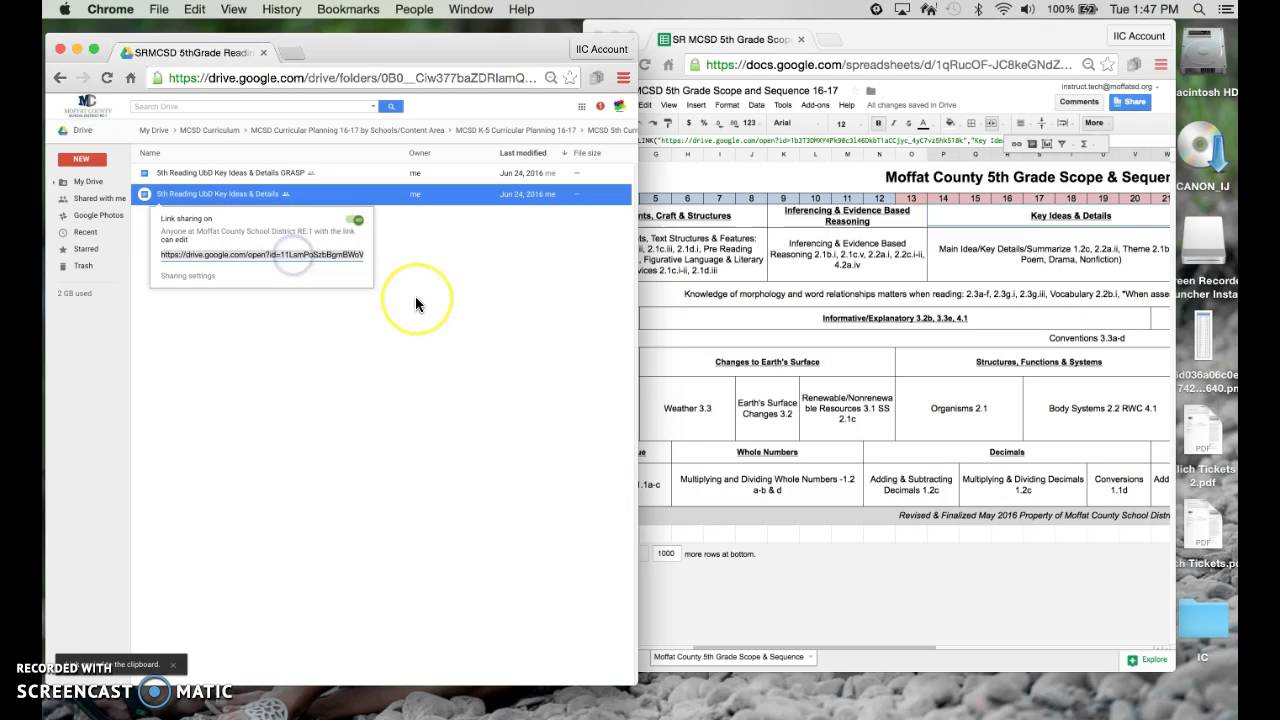Reload the Drive browser page
The height and width of the screenshot is (720, 1280).
(107, 77)
